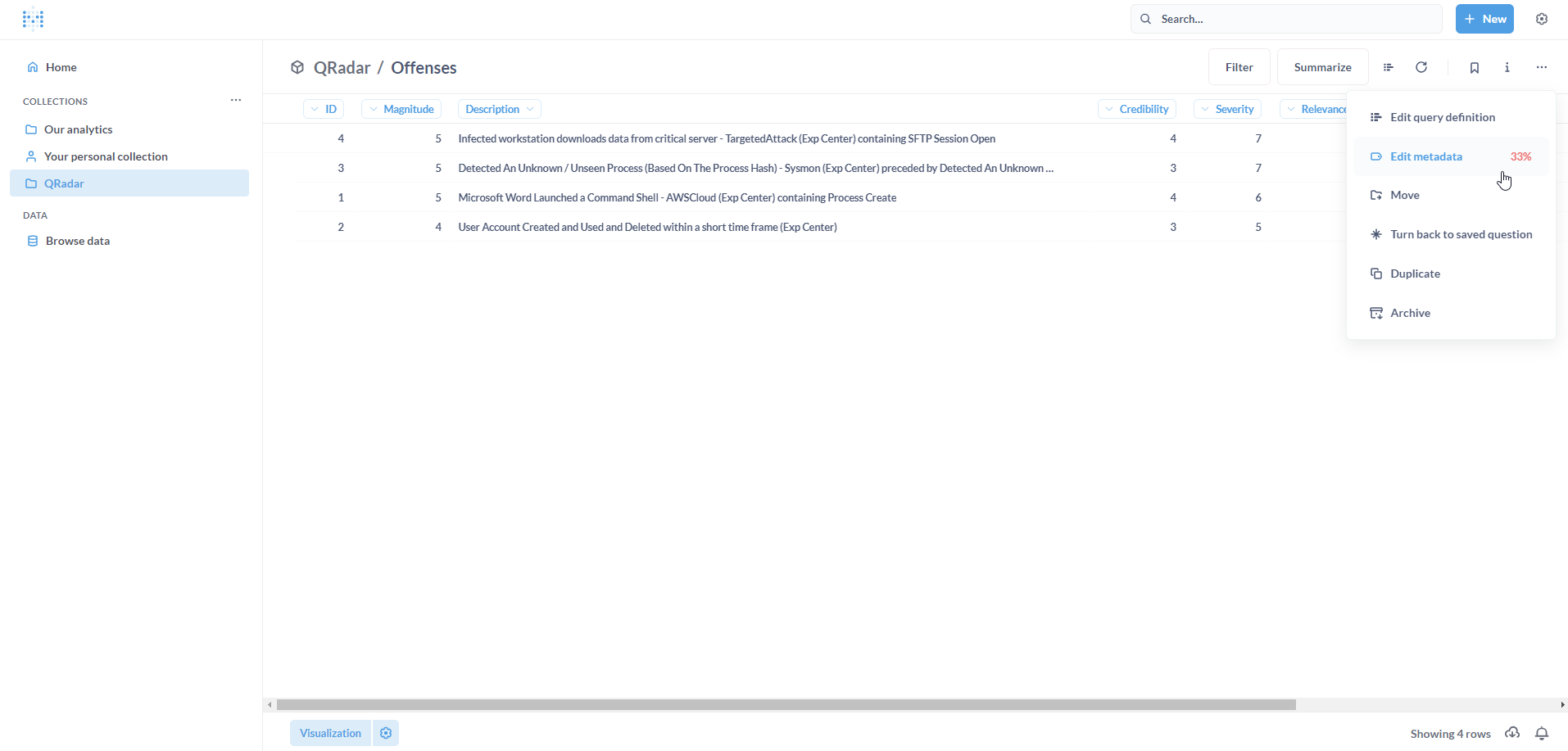This screenshot has width=1568, height=751.
Task: Click the Archive box icon
Action: tap(1376, 313)
